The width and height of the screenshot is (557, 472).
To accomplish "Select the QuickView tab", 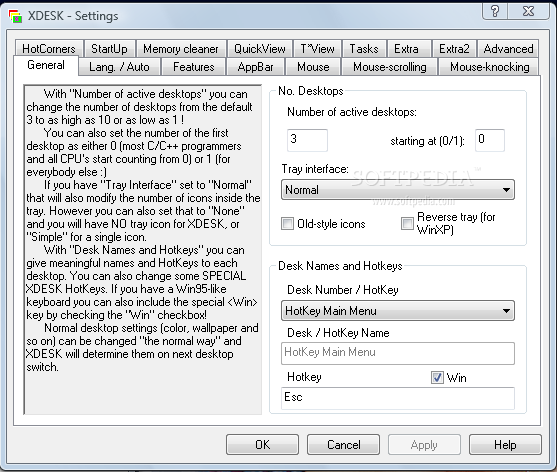I will (259, 49).
